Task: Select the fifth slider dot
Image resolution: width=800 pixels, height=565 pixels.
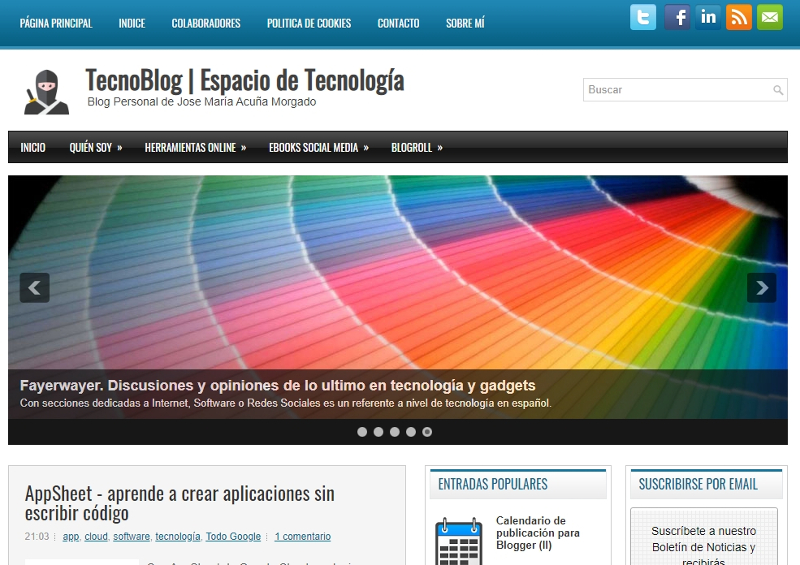Action: 428,432
